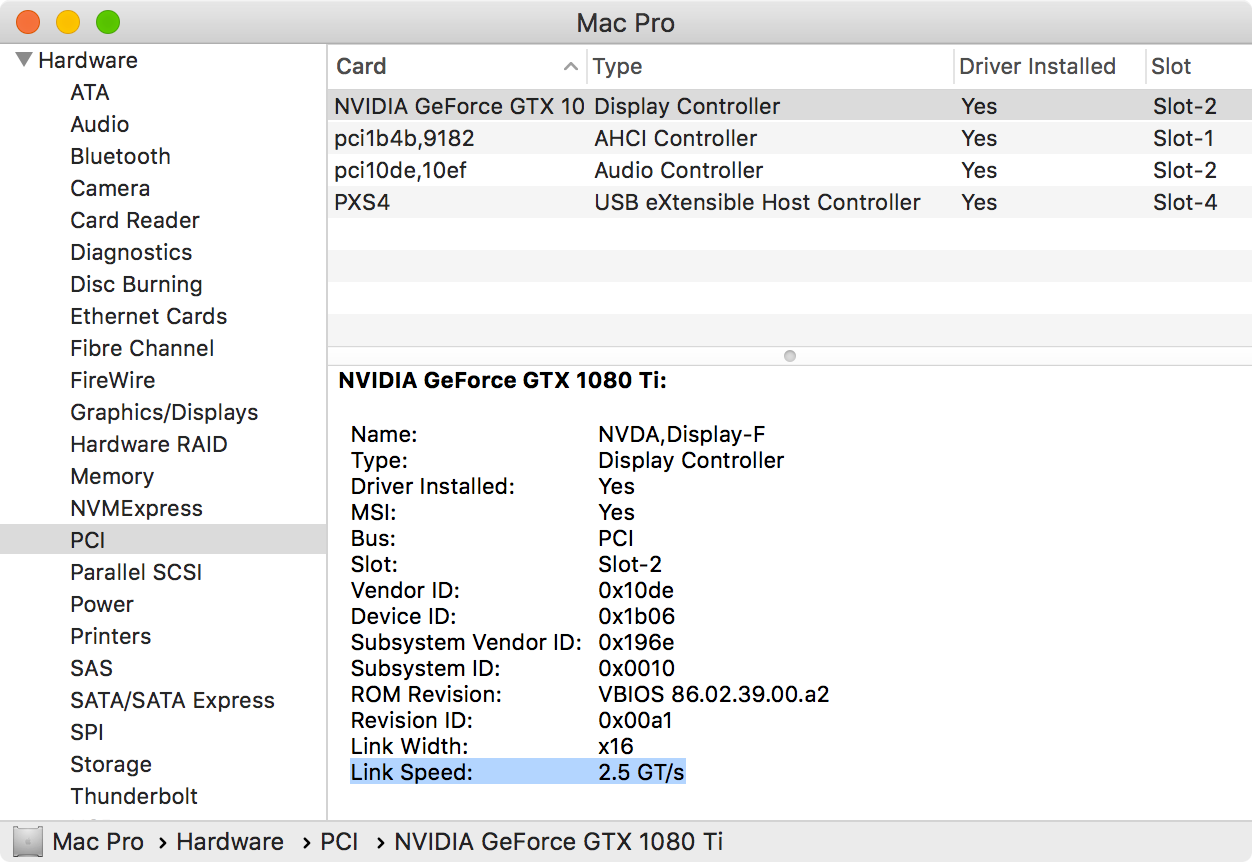Select FireWire in the sidebar
1252x862 pixels.
[x=113, y=380]
